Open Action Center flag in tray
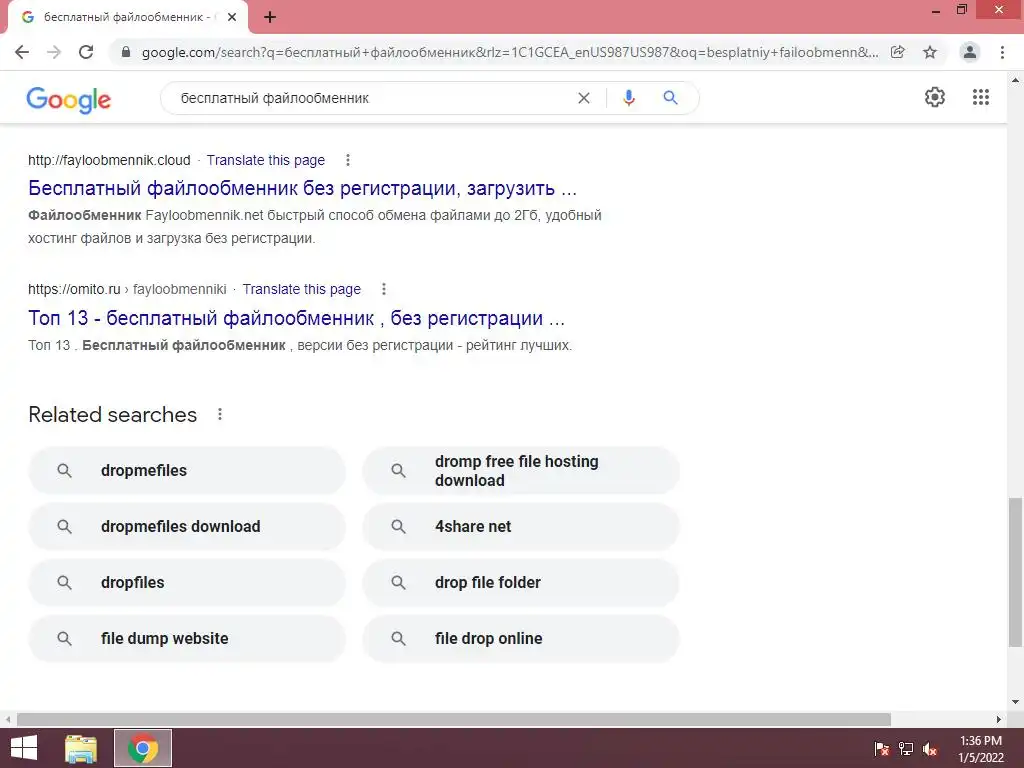 882,749
